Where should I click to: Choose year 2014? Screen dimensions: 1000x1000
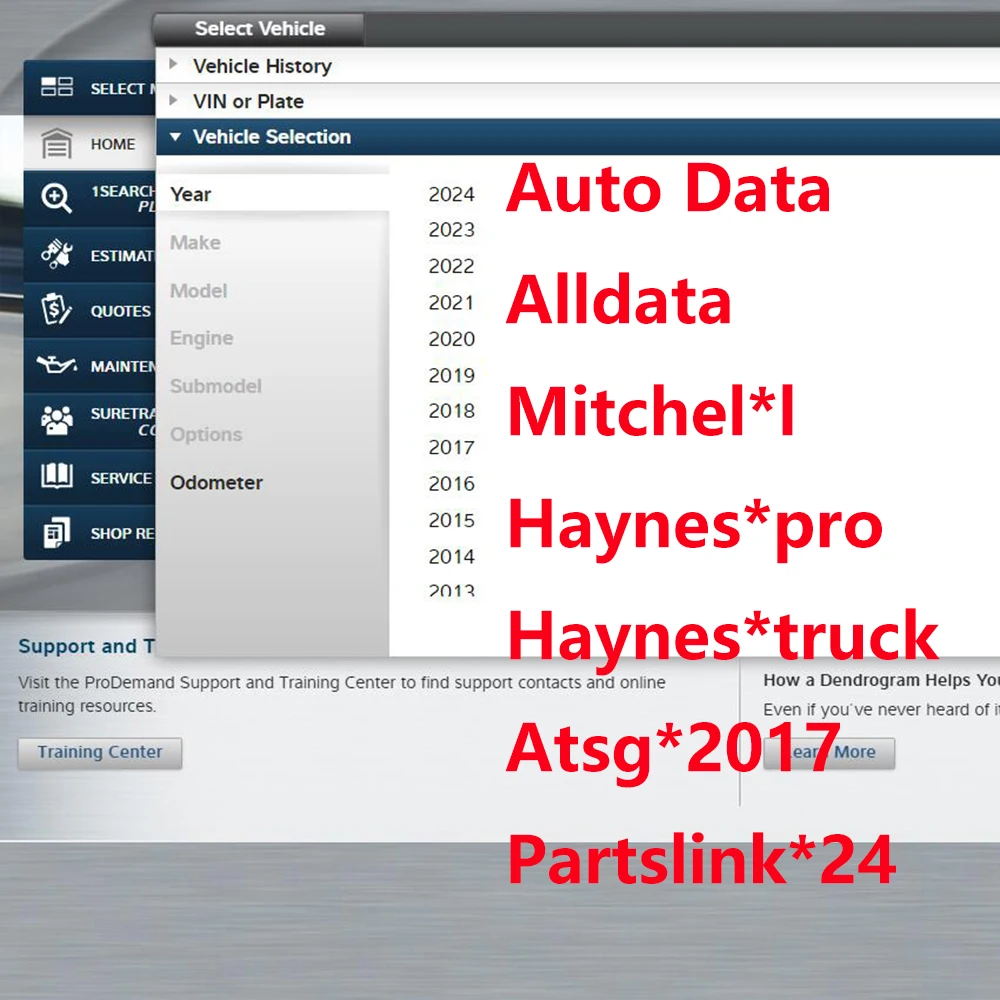click(452, 556)
